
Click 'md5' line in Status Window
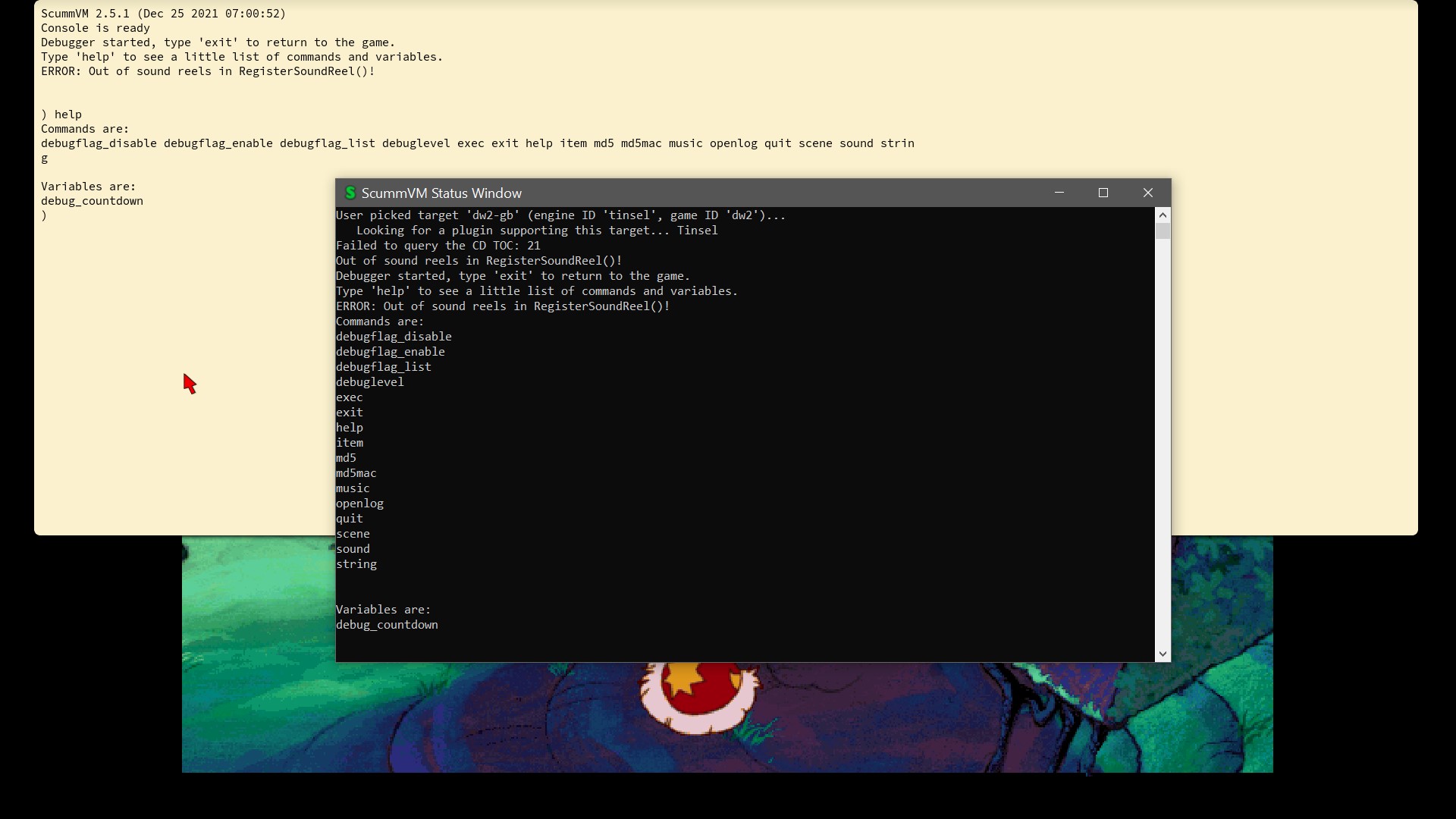click(346, 458)
